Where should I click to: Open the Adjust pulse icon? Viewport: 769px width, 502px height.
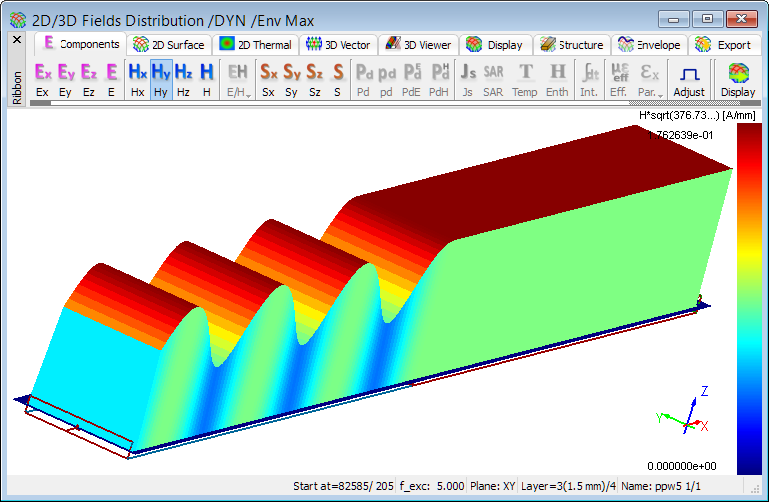click(x=688, y=79)
